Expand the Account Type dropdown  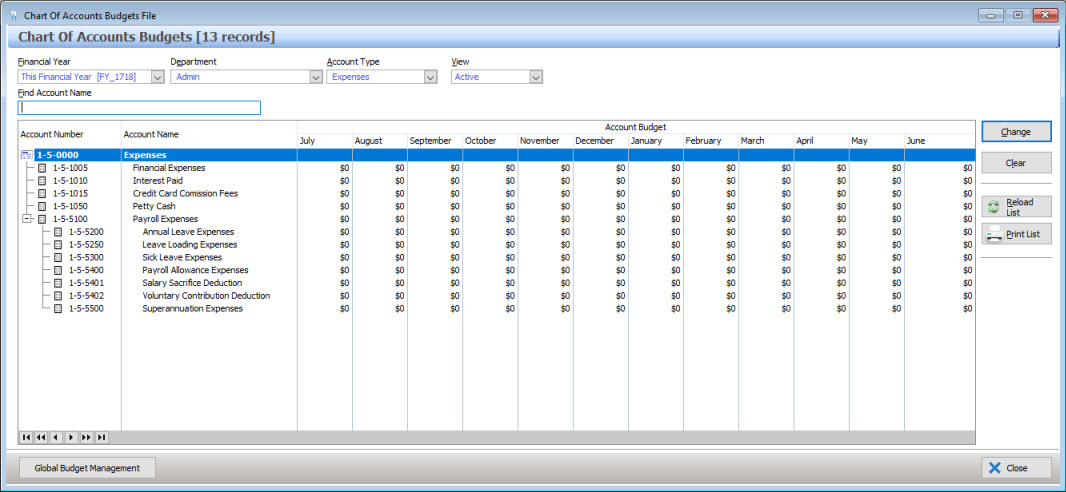(x=430, y=77)
